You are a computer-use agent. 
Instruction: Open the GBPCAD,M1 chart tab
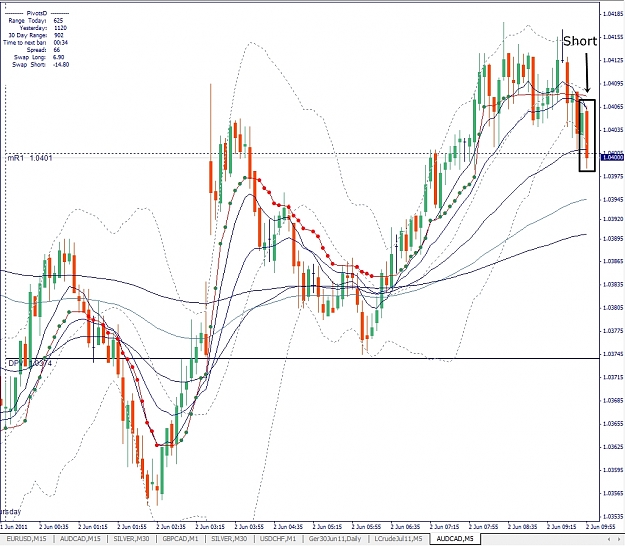180,539
